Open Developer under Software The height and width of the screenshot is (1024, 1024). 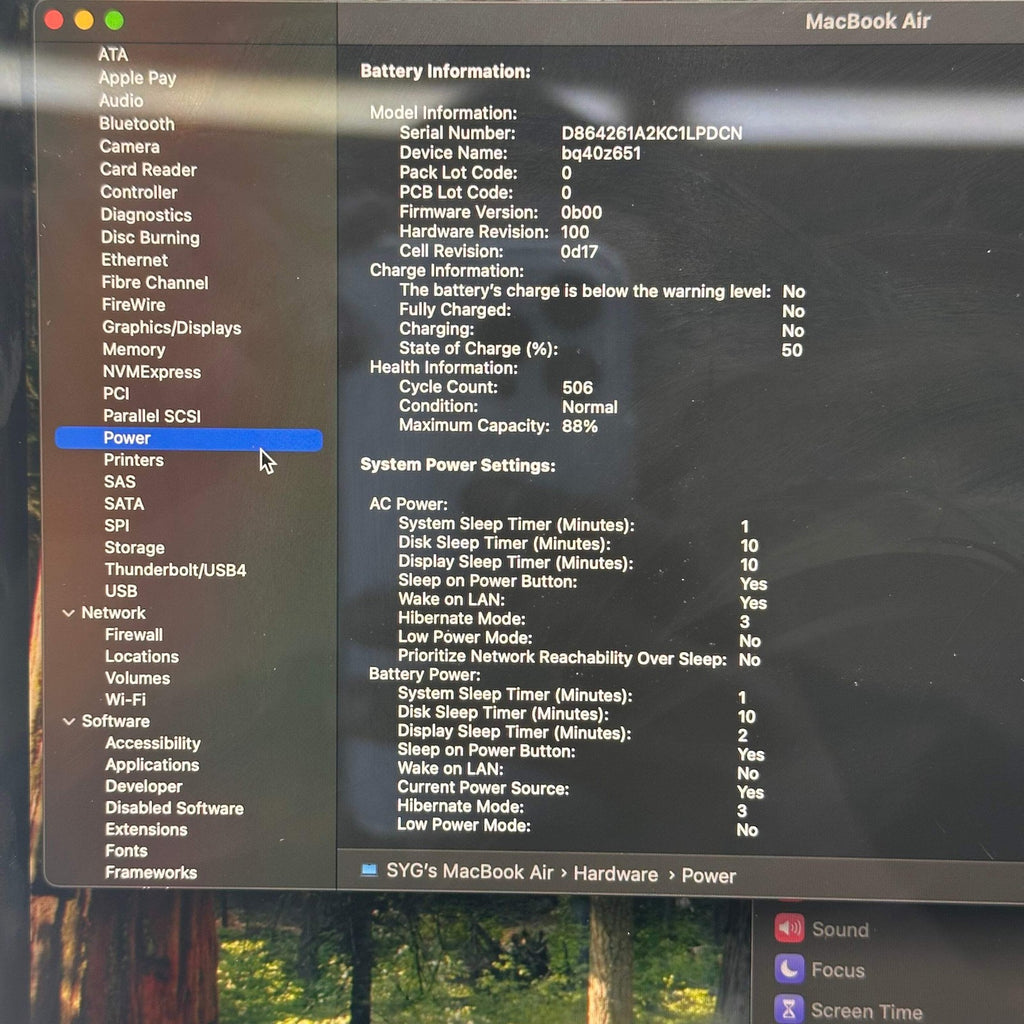point(144,786)
